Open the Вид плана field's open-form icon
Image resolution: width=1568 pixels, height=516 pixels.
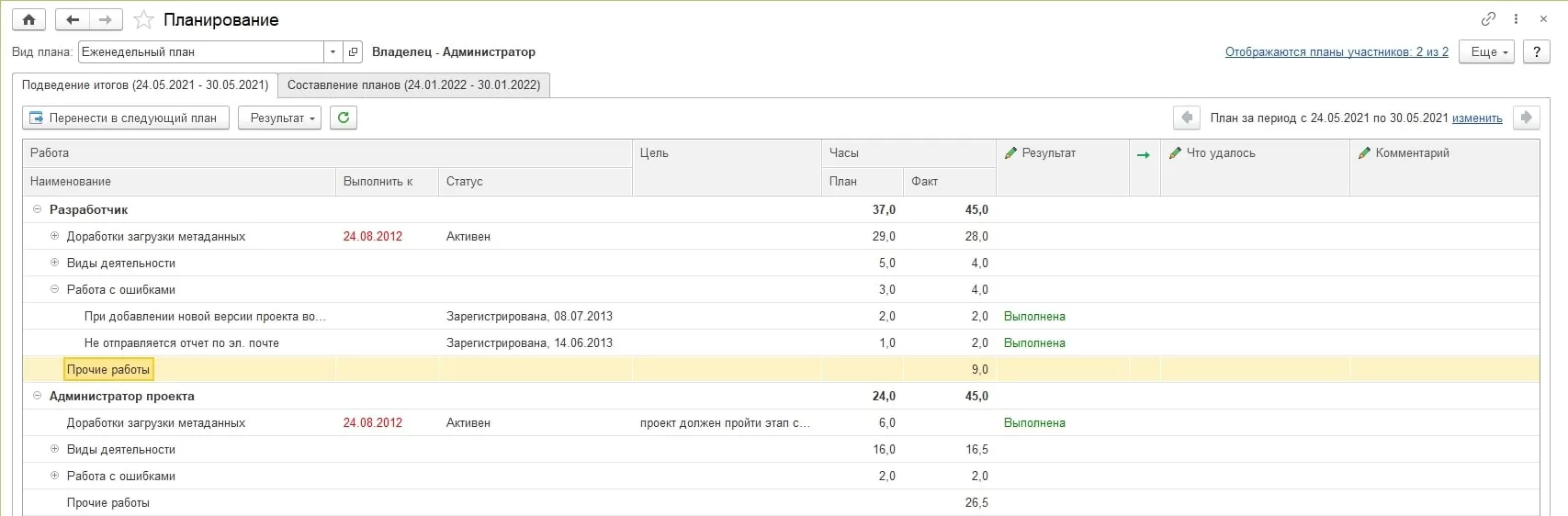[x=353, y=52]
